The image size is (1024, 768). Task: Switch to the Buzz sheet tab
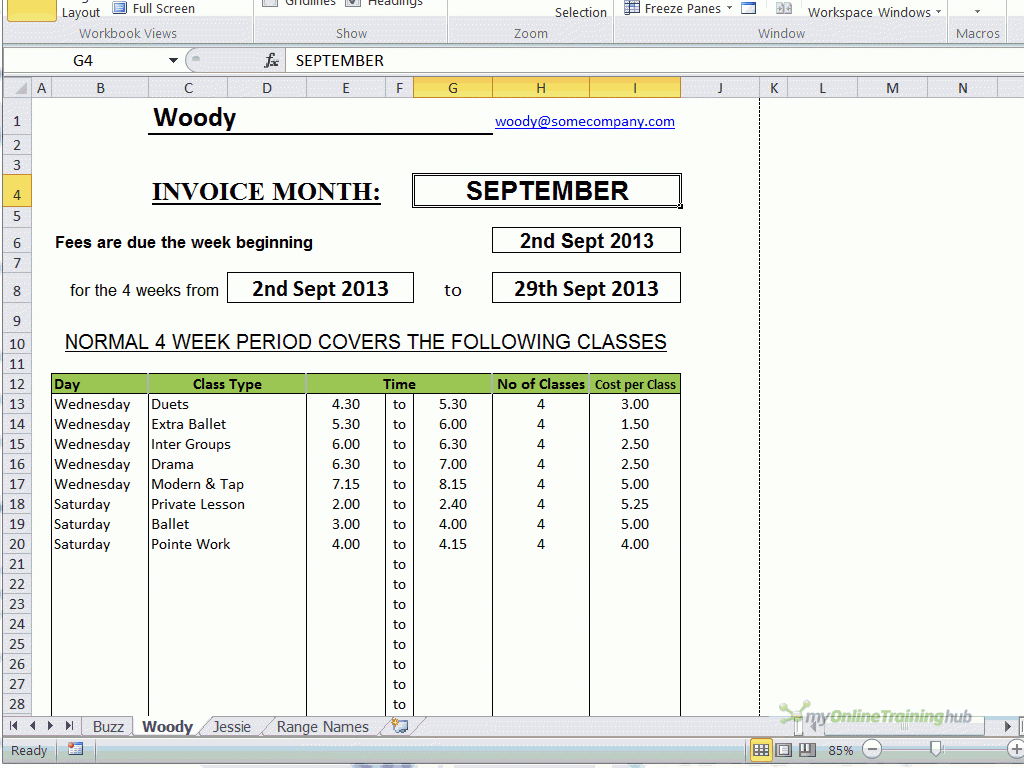[x=107, y=727]
